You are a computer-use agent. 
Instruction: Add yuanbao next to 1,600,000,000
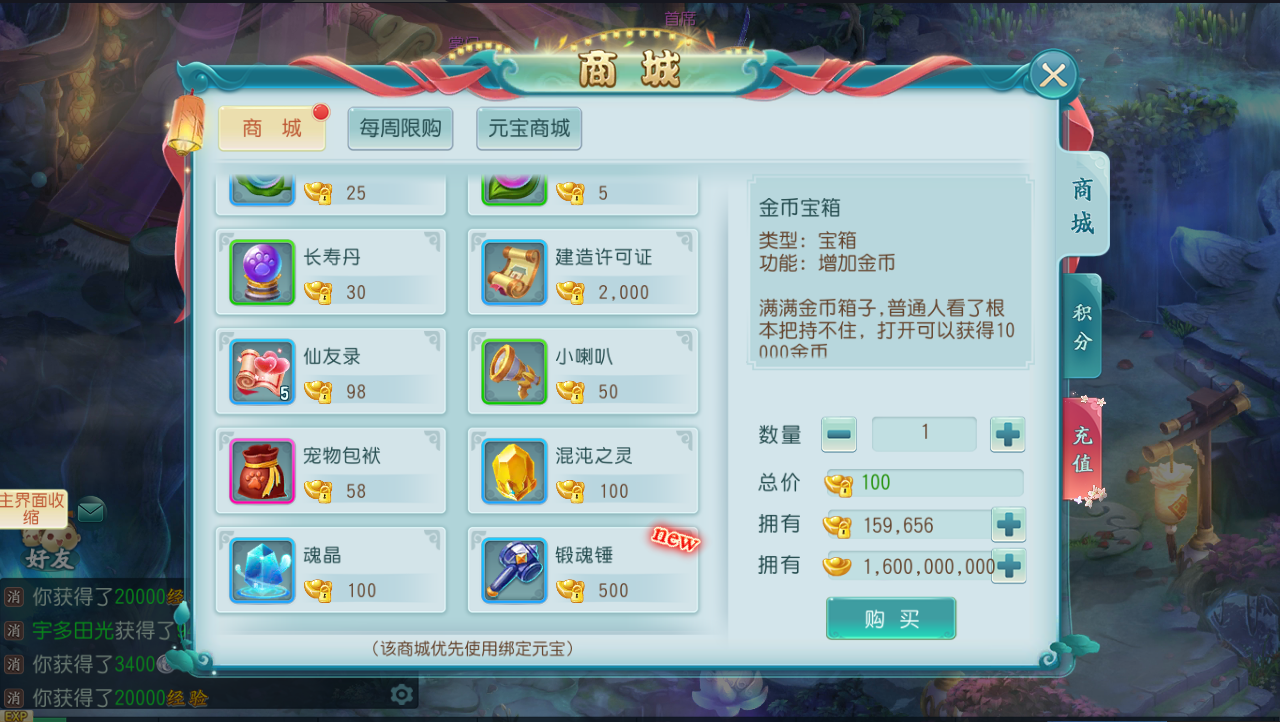pyautogui.click(x=1009, y=565)
